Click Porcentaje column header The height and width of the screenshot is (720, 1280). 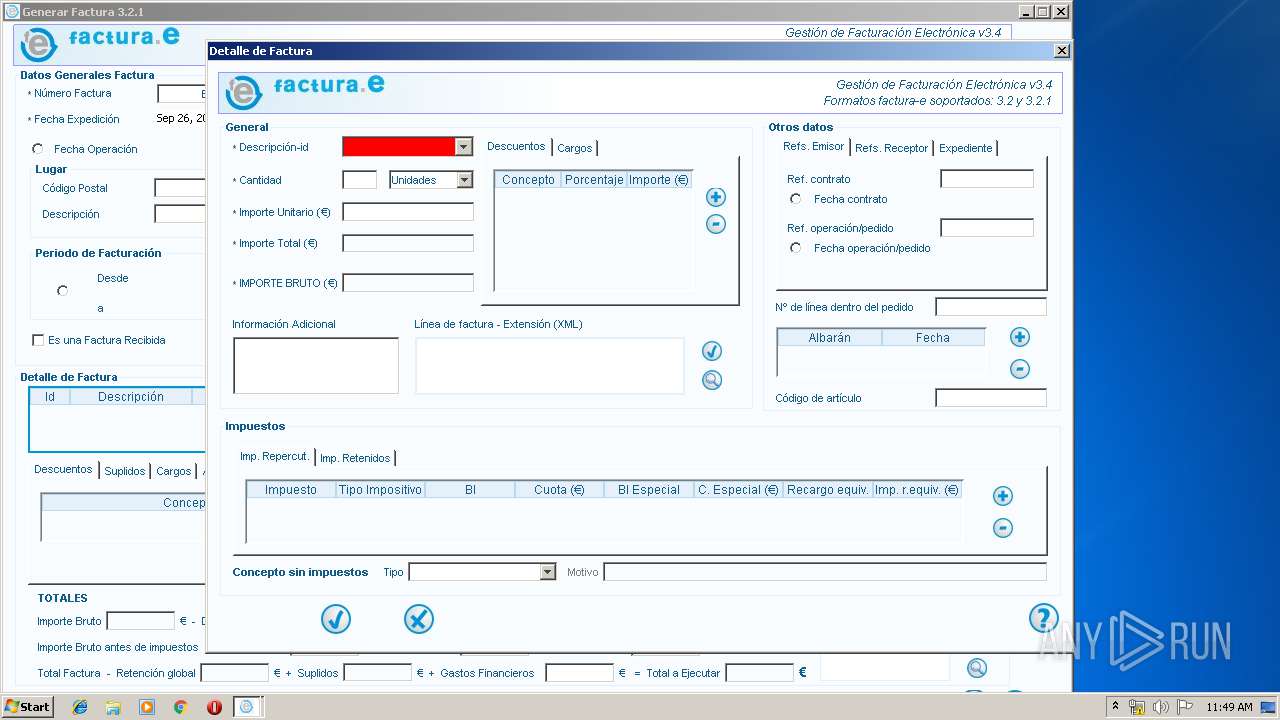(593, 180)
